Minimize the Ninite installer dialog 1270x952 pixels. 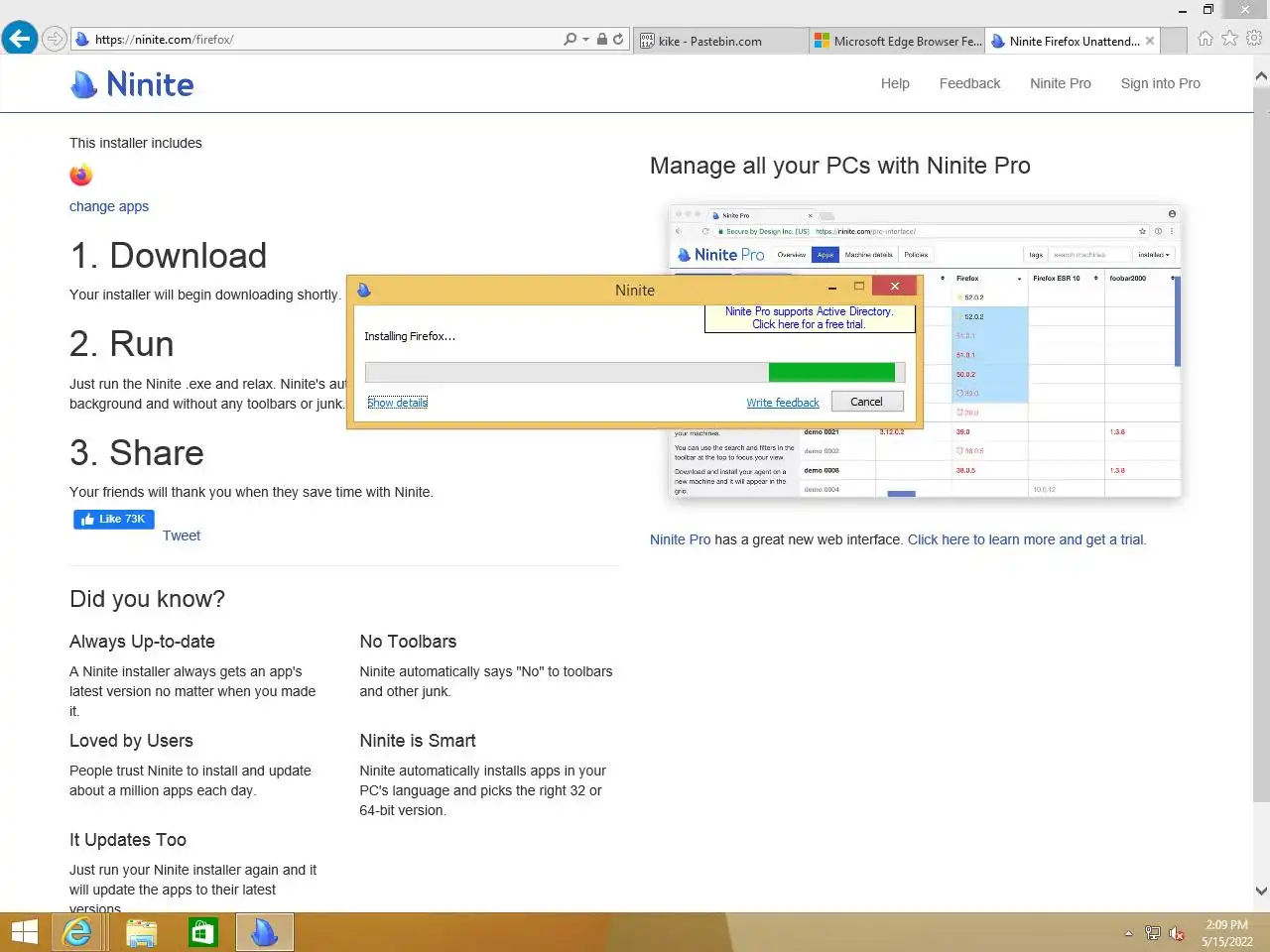tap(832, 288)
